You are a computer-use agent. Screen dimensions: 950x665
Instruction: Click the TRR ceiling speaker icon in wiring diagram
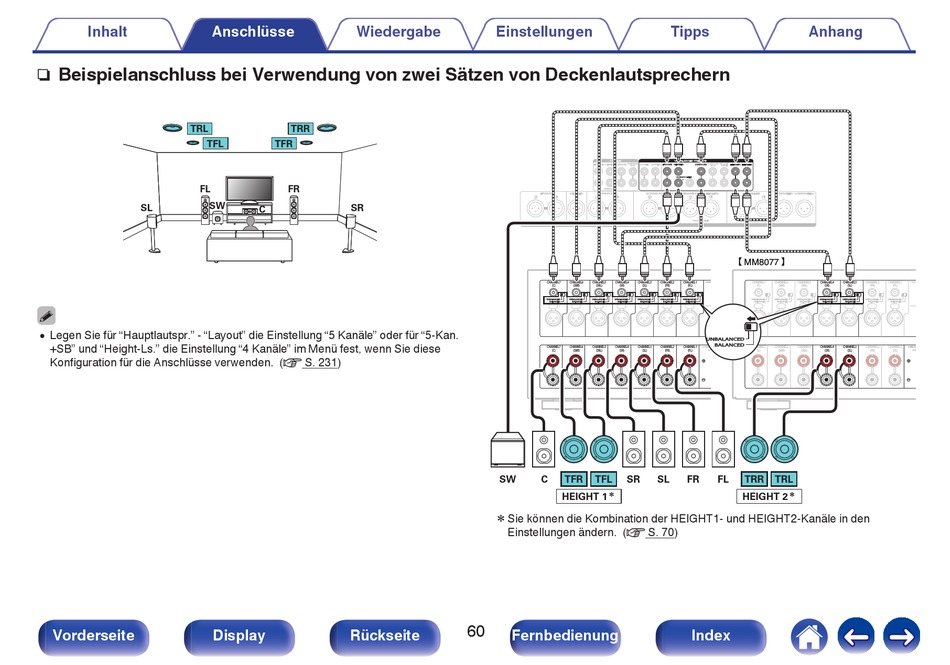pos(754,449)
